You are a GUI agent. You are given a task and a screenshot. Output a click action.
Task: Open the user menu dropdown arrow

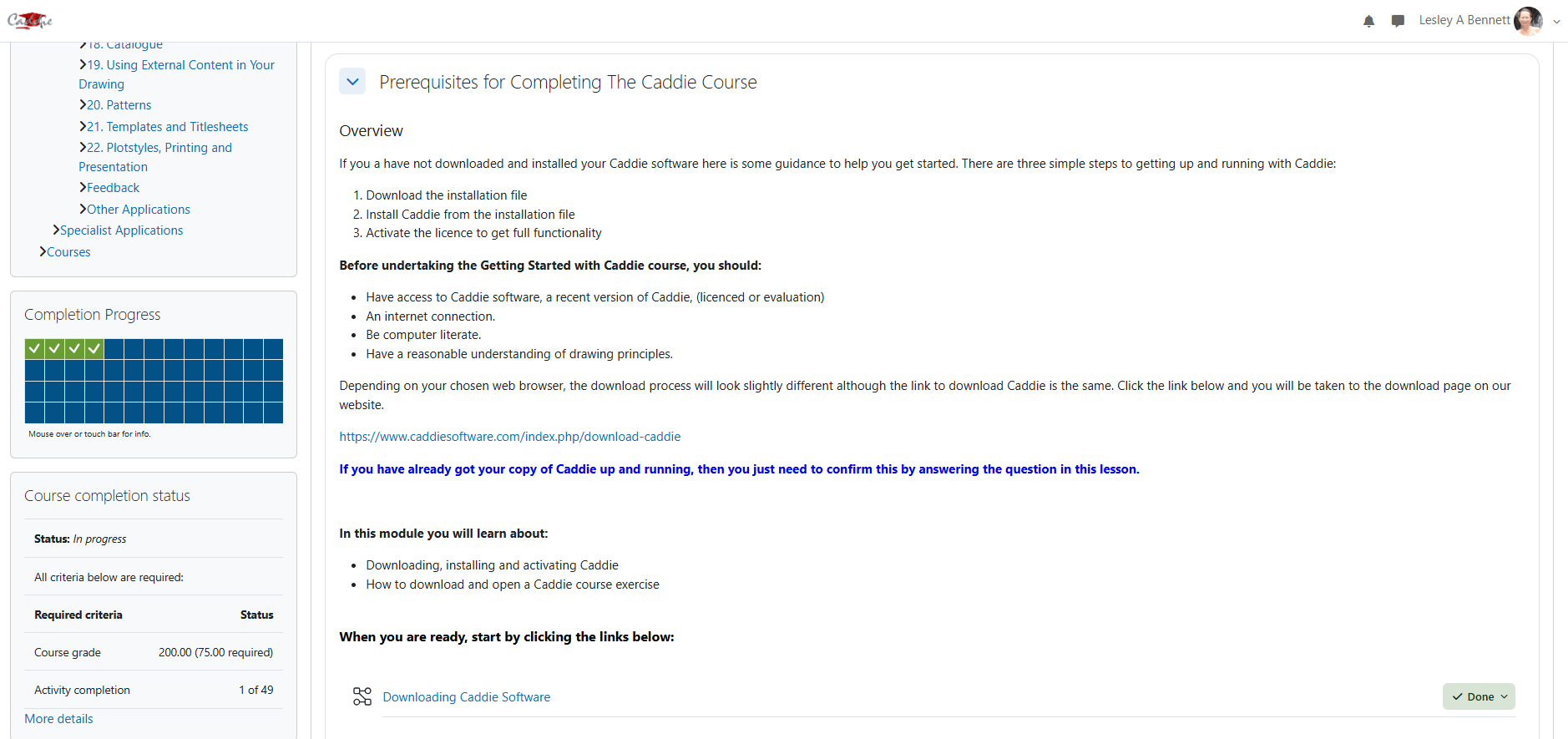pos(1556,22)
